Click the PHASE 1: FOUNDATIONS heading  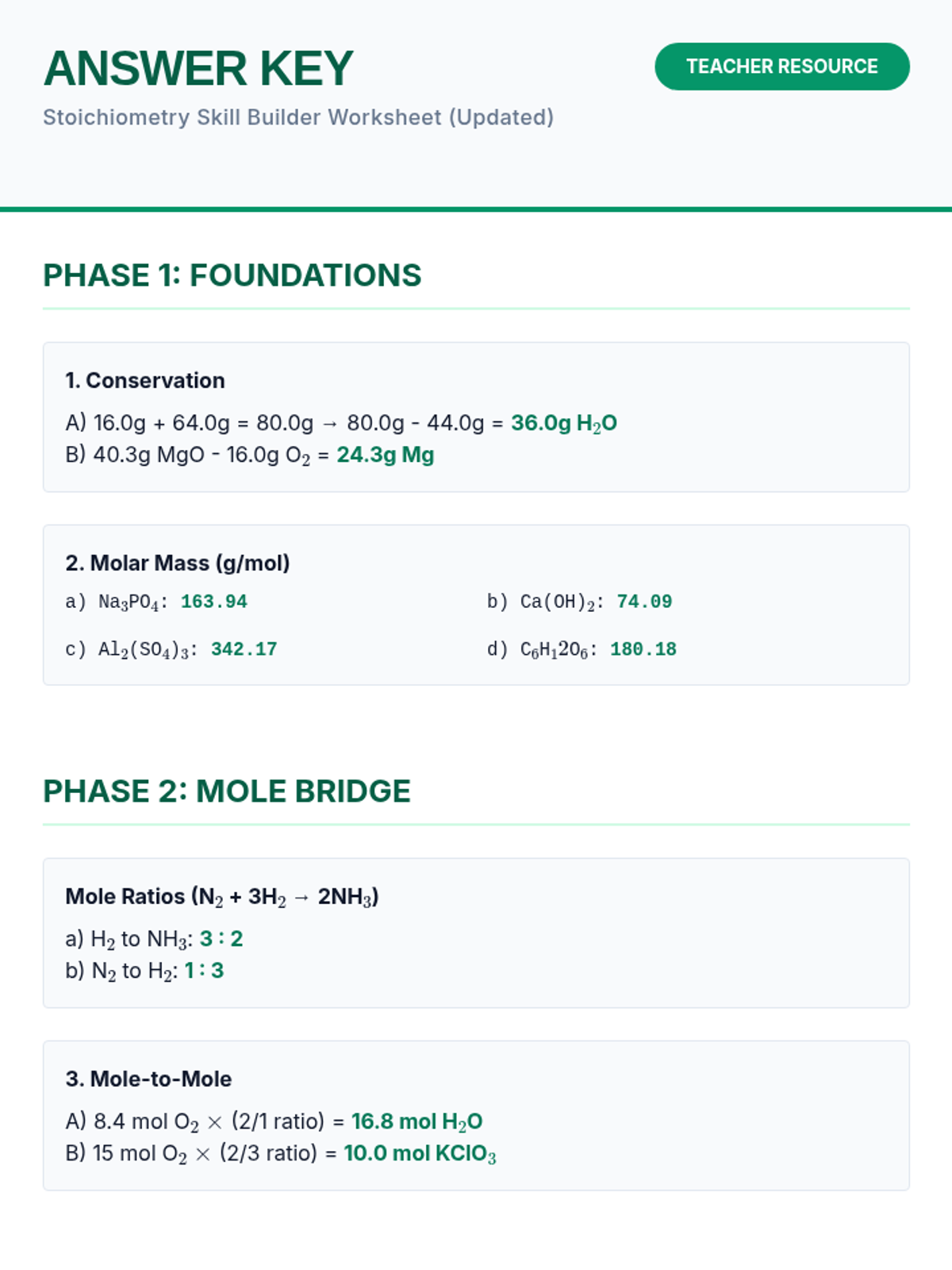click(x=232, y=275)
